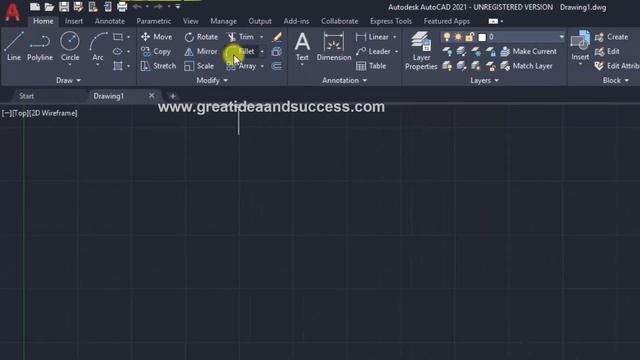Click the Open folder icon
Viewport: 640px width, 360px height.
click(49, 7)
